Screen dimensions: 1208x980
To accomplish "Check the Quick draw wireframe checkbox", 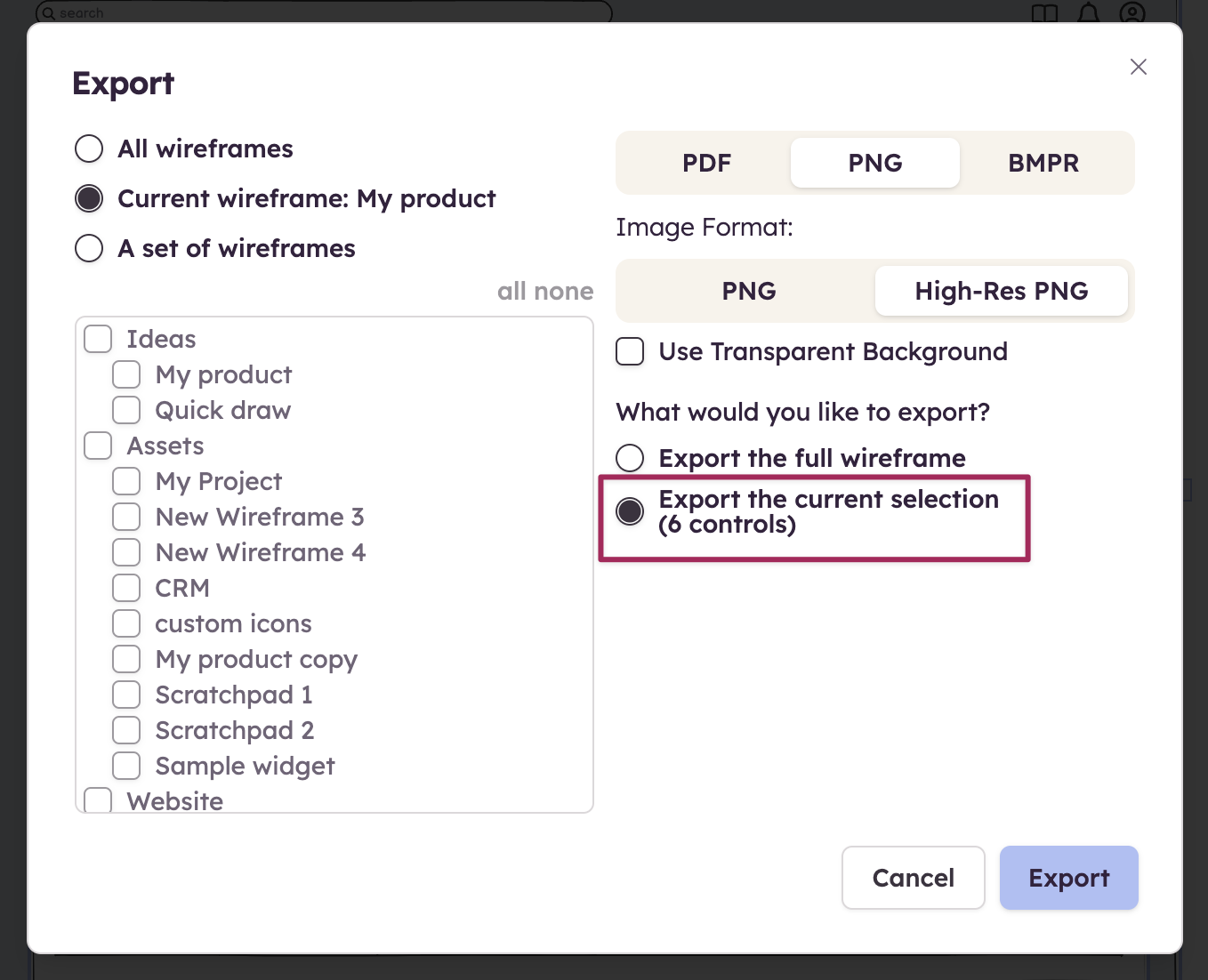I will [x=126, y=410].
